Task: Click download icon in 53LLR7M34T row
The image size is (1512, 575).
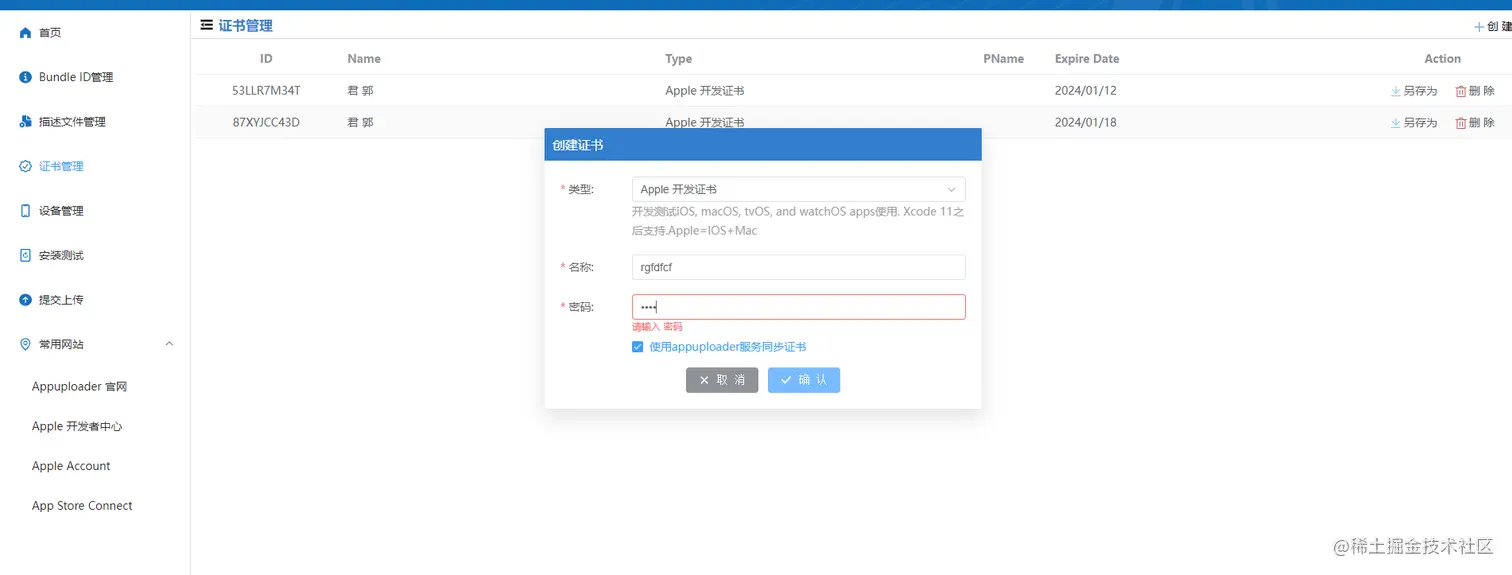Action: (1395, 91)
